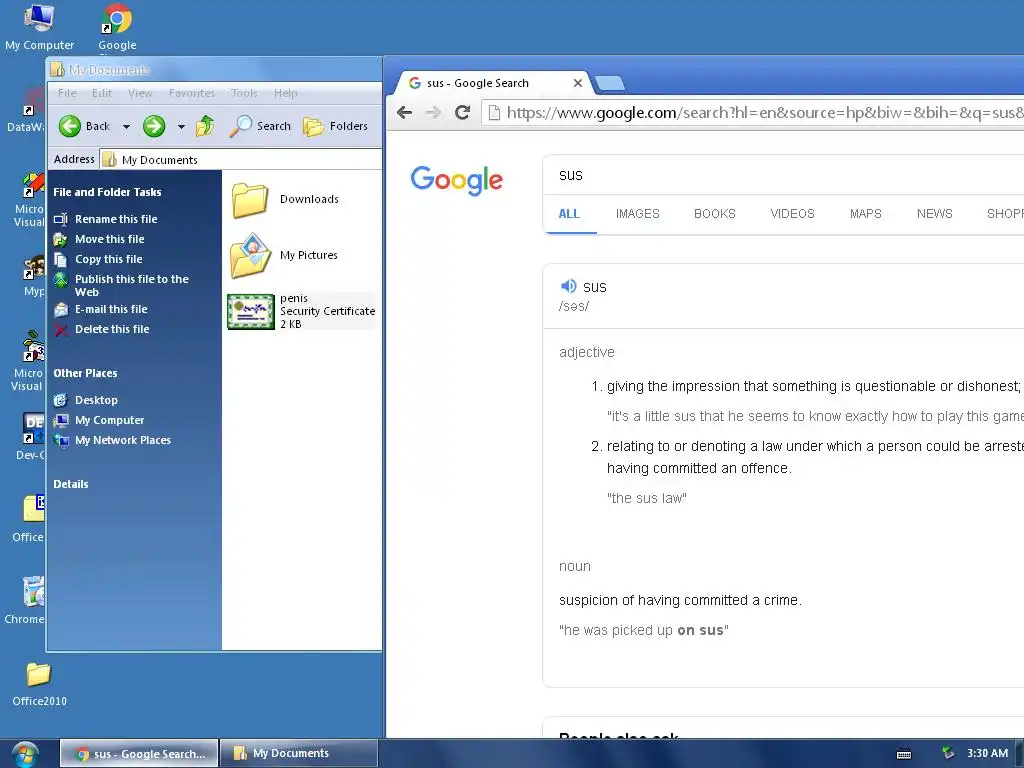
Task: Switch to sus - Google Search taskbar button
Action: click(x=139, y=754)
